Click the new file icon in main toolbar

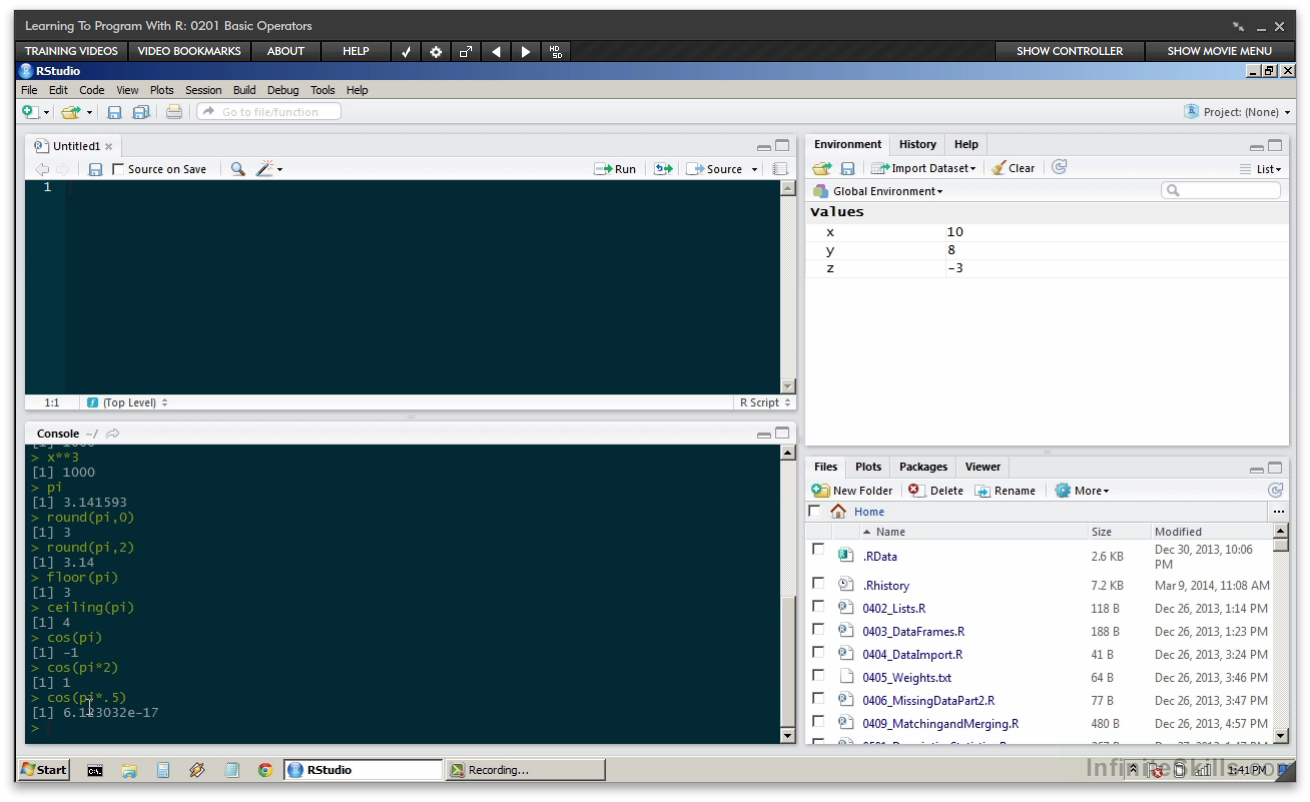point(30,112)
